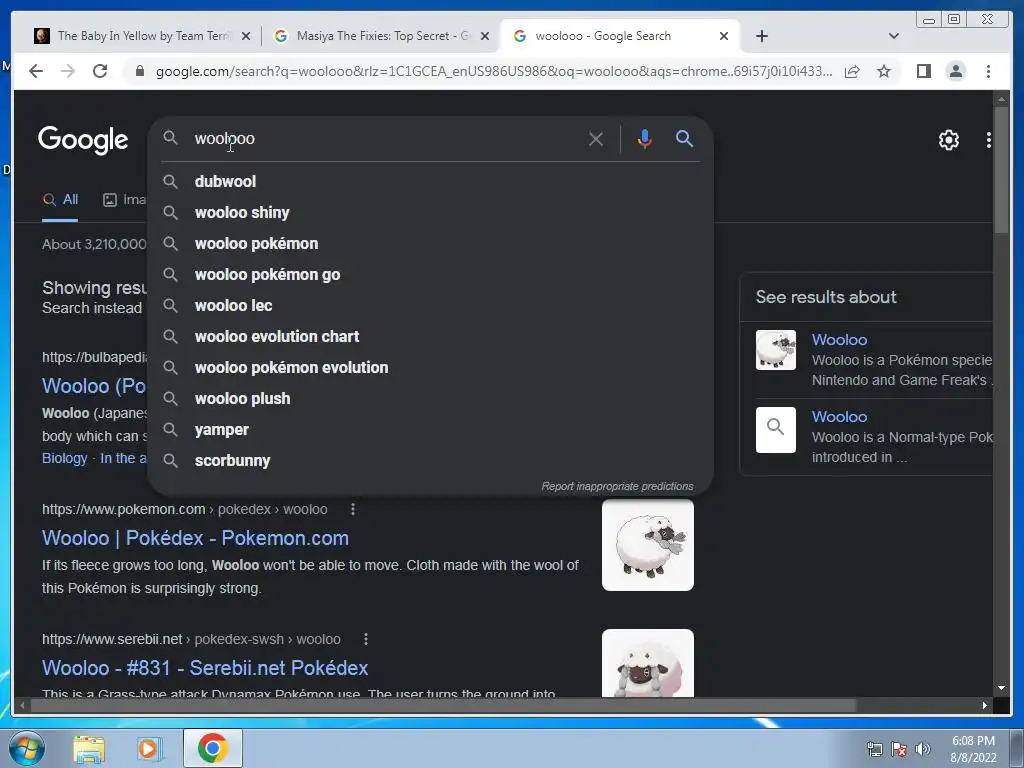Open the Action Center flag tray icon

pyautogui.click(x=899, y=749)
